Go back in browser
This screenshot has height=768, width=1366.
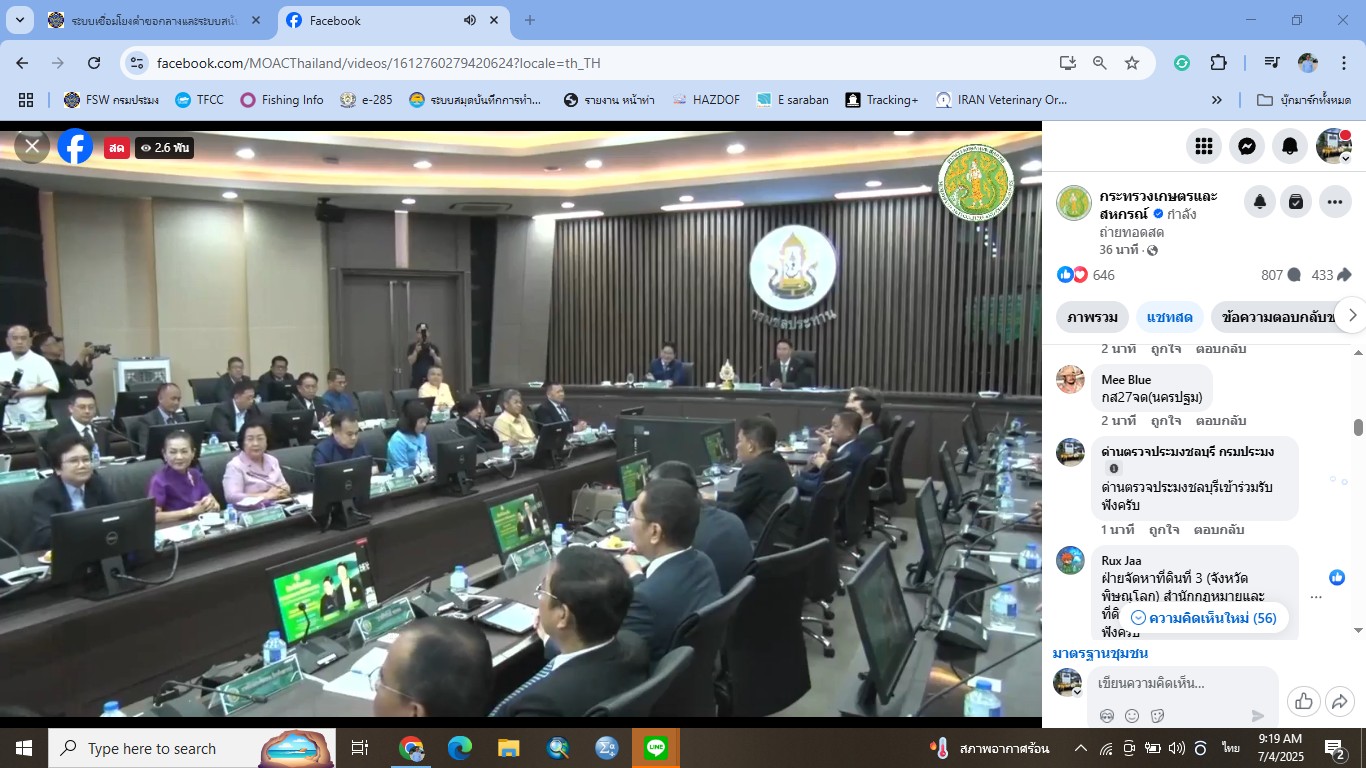click(x=22, y=63)
